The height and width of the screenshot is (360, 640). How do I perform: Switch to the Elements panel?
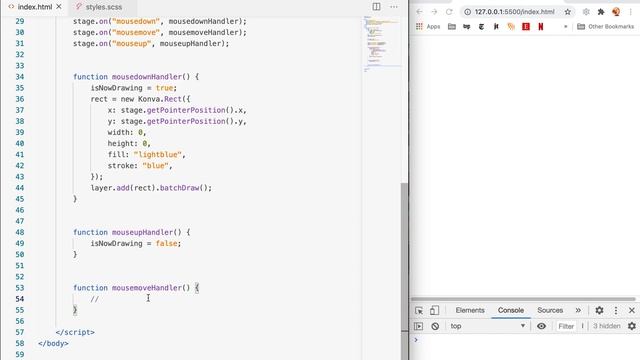[470, 310]
